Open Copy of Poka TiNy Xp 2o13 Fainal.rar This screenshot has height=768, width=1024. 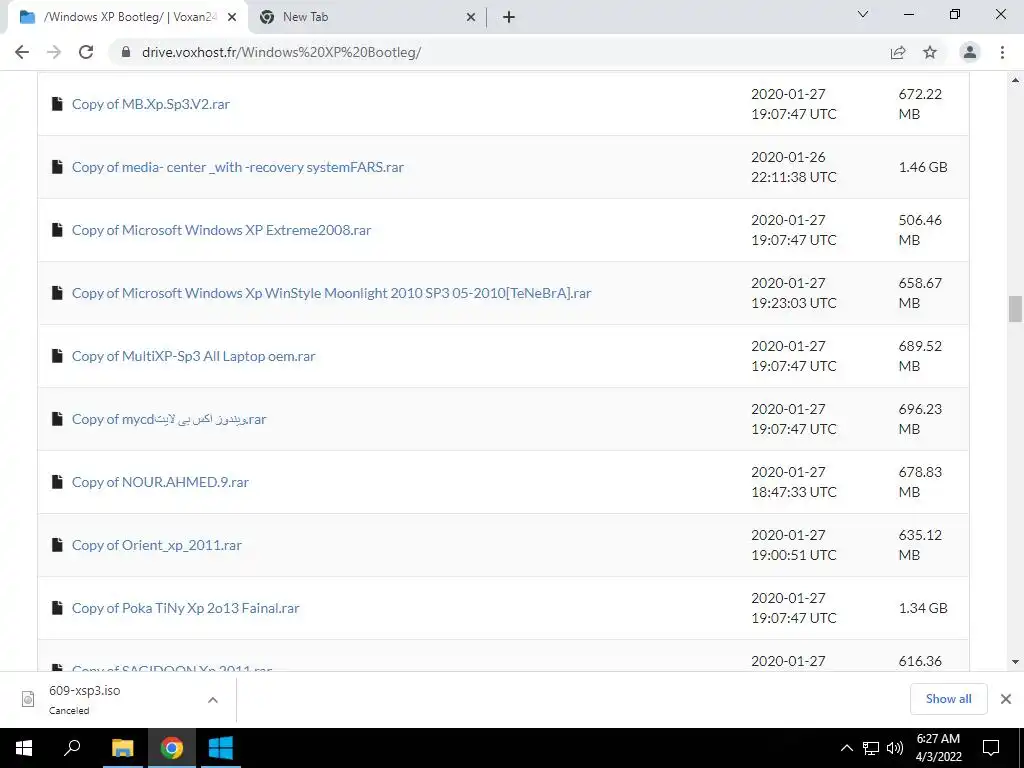[x=185, y=608]
